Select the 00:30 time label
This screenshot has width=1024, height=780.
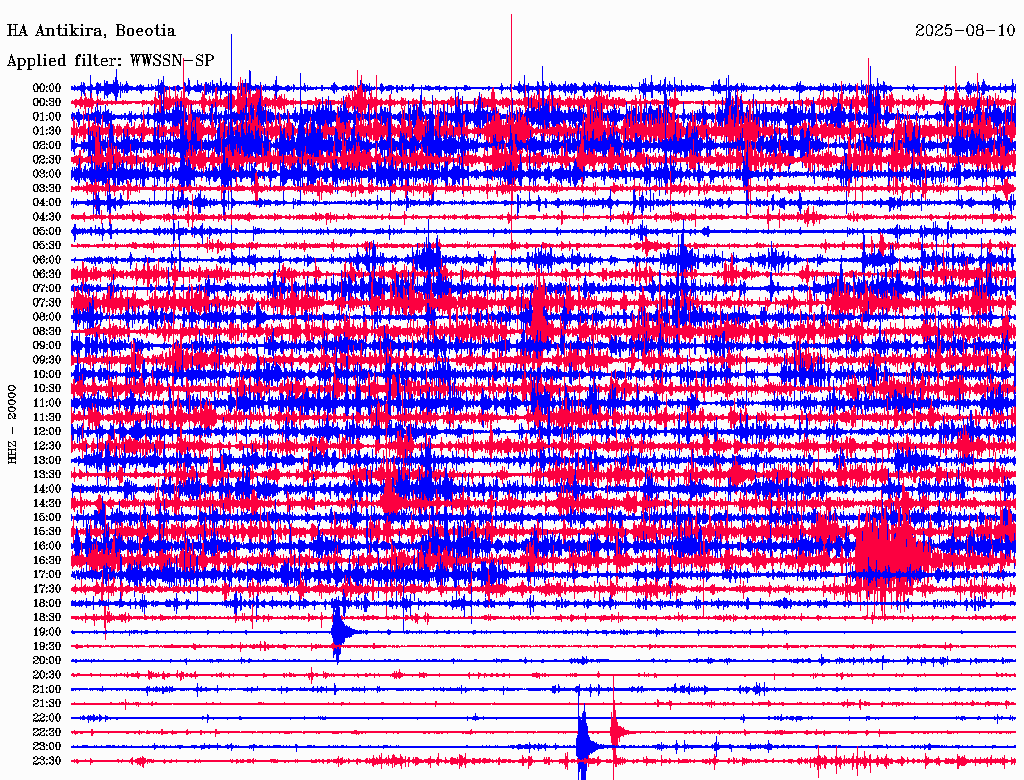coord(46,102)
